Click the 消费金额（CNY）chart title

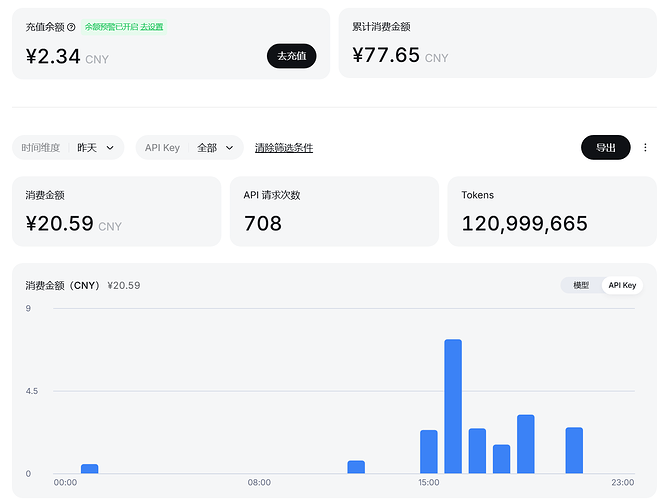pyautogui.click(x=62, y=285)
